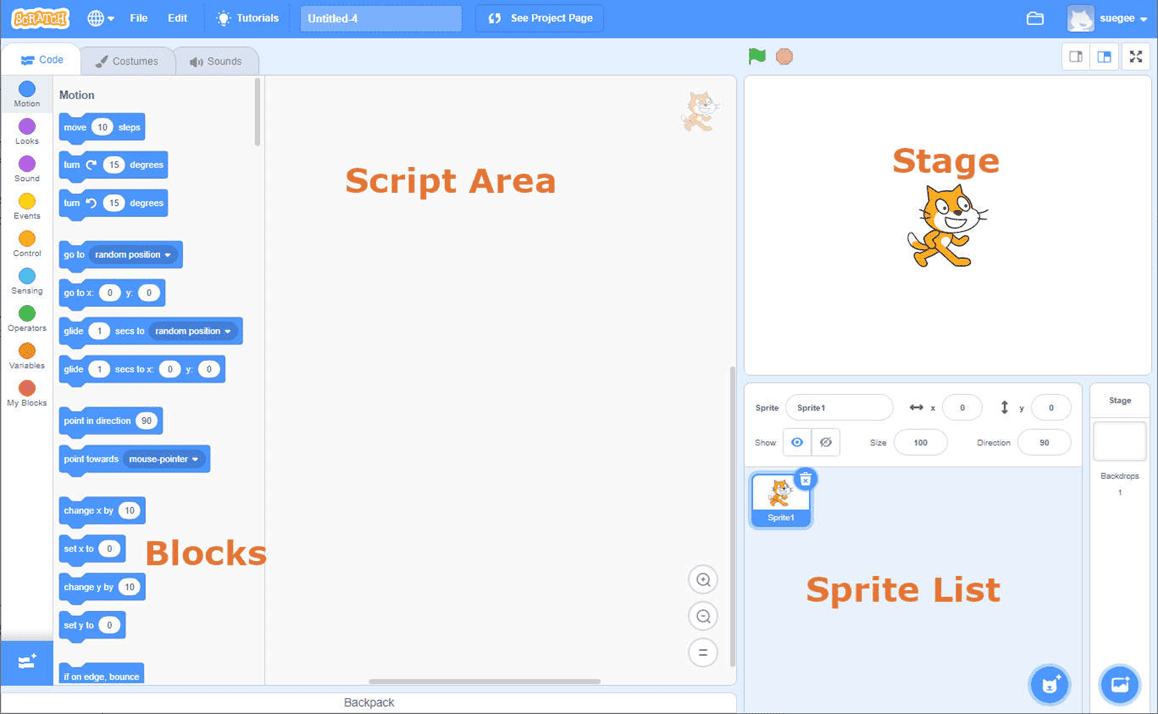This screenshot has width=1158, height=714.
Task: Click the Untitled-4 project title field
Action: pyautogui.click(x=380, y=18)
